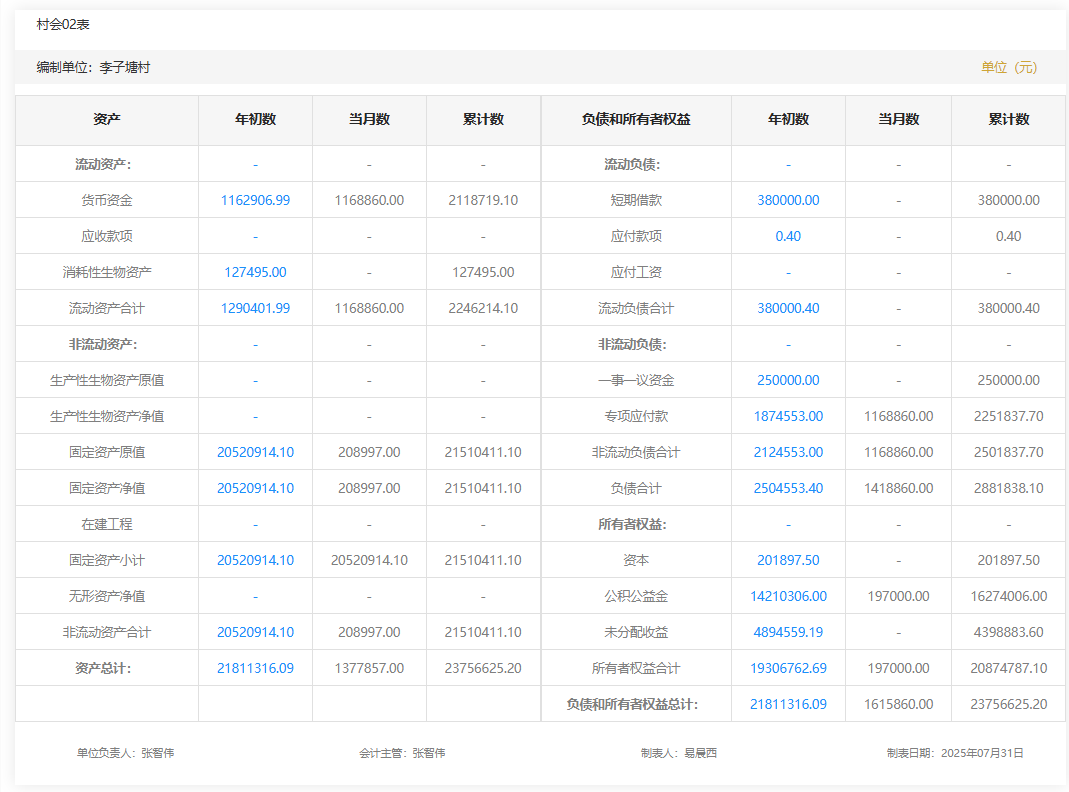This screenshot has width=1069, height=792.
Task: Click 所有者权益合计 value 19306762.69
Action: pos(788,668)
